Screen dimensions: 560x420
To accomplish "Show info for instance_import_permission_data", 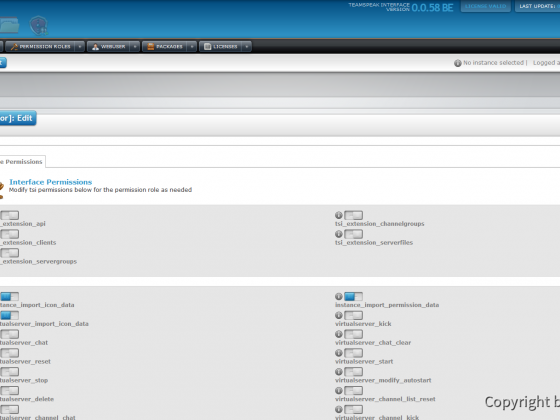I will (x=339, y=296).
